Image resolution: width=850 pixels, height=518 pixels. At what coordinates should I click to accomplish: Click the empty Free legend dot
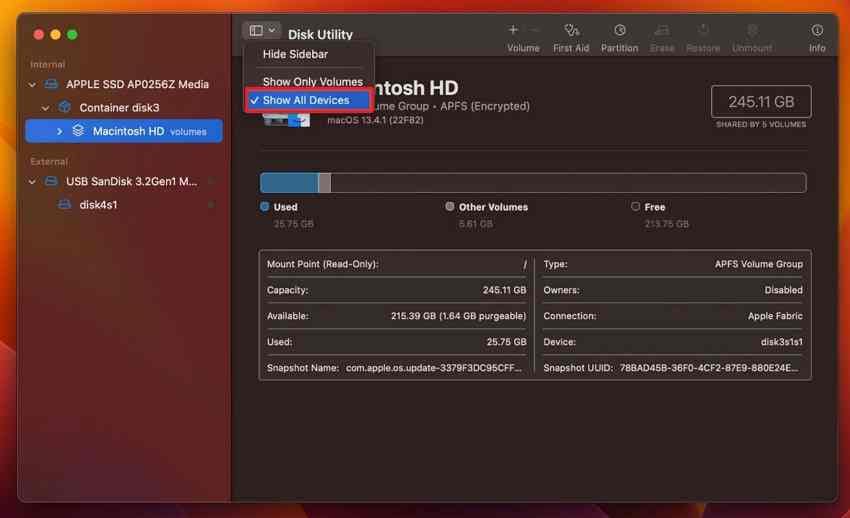[635, 206]
